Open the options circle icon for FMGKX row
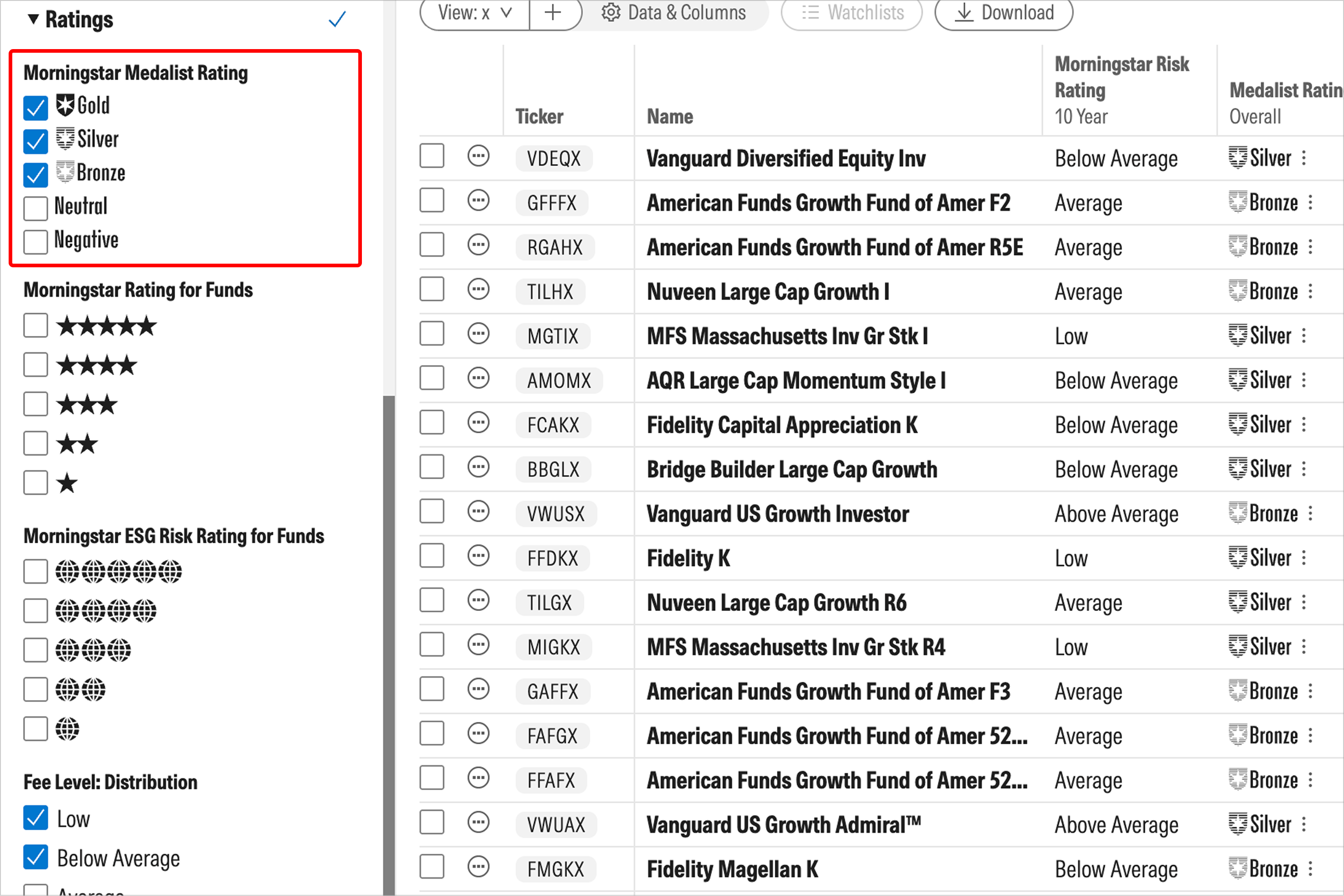Image resolution: width=1344 pixels, height=896 pixels. coord(478,867)
